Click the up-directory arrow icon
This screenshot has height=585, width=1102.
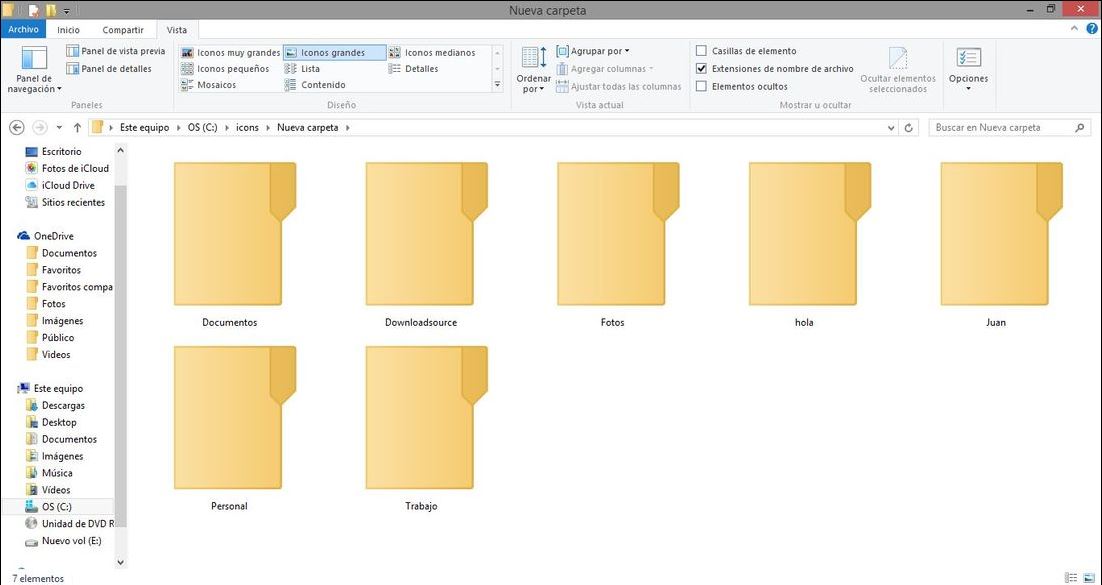click(77, 128)
